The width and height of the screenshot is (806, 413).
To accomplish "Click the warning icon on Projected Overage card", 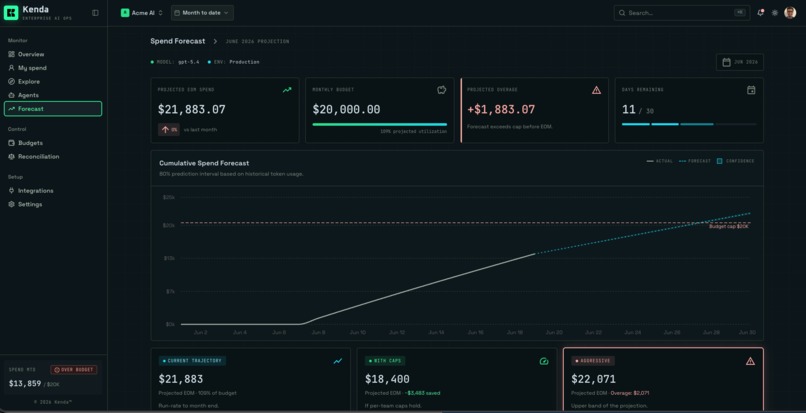I will point(596,90).
